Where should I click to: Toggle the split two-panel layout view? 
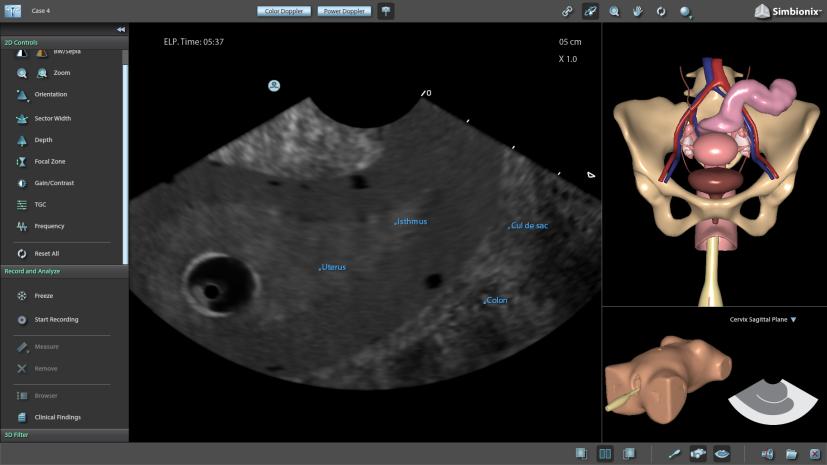pyautogui.click(x=605, y=454)
